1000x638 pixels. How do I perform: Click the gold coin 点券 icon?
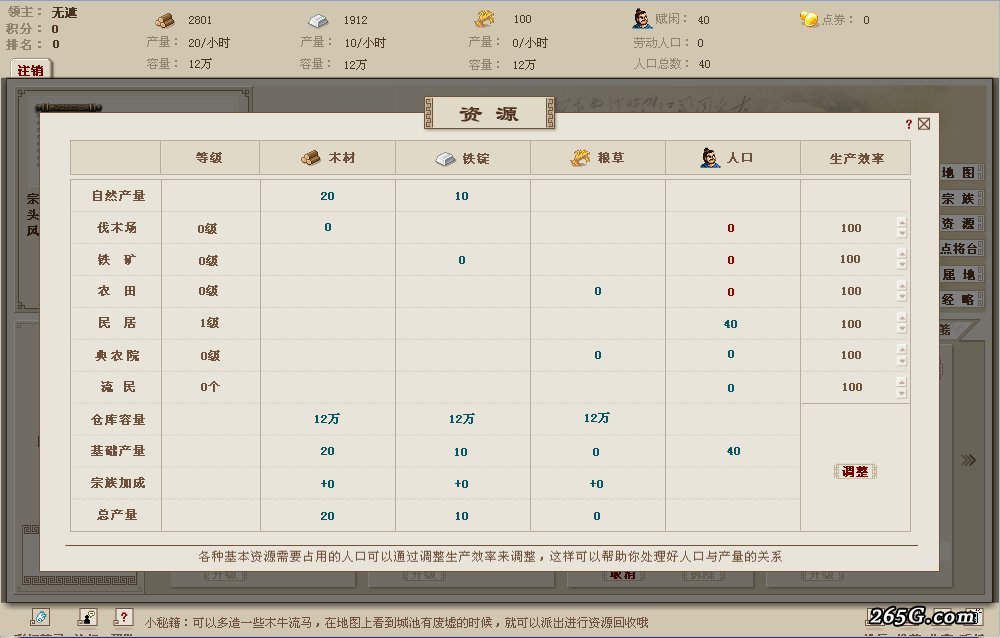809,19
